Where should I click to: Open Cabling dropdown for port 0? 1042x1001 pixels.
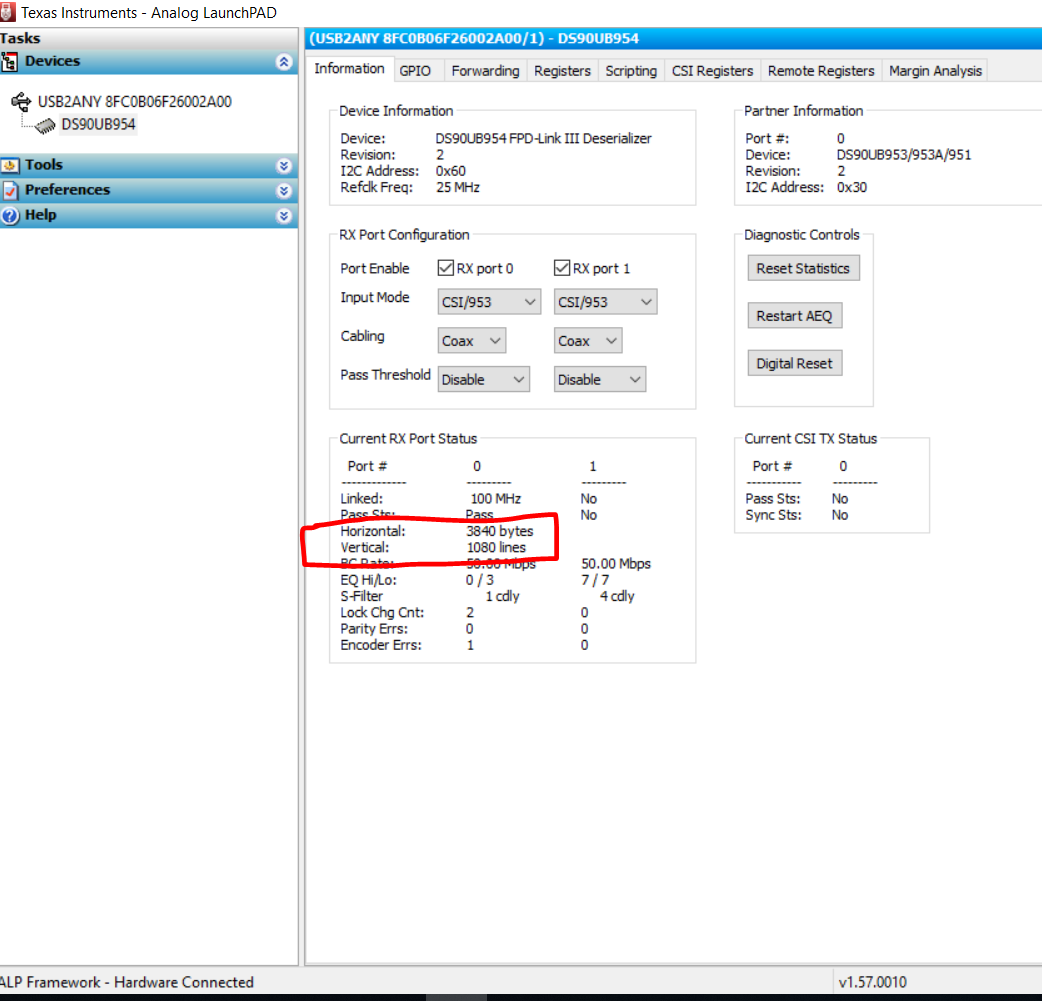tap(472, 340)
